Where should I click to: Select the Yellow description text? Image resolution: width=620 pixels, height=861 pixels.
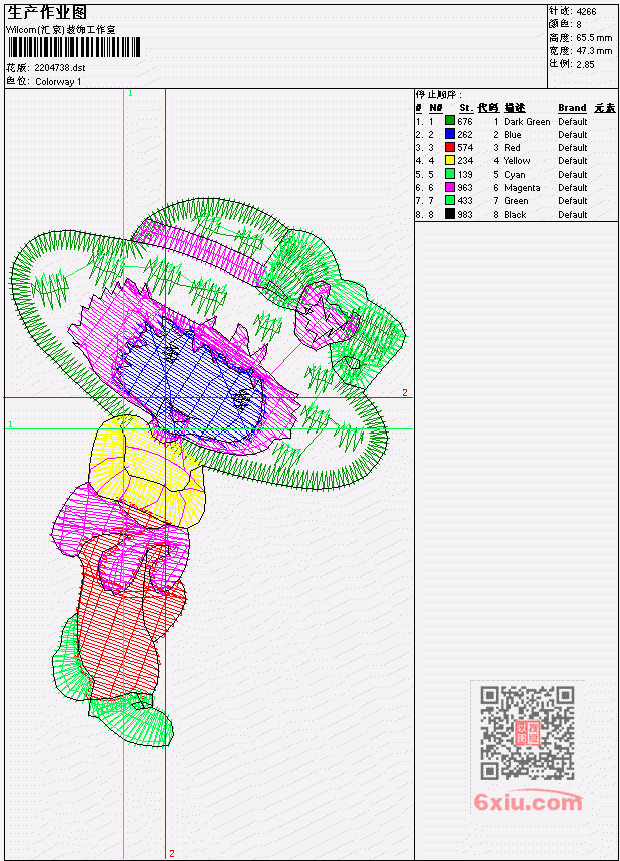point(517,161)
